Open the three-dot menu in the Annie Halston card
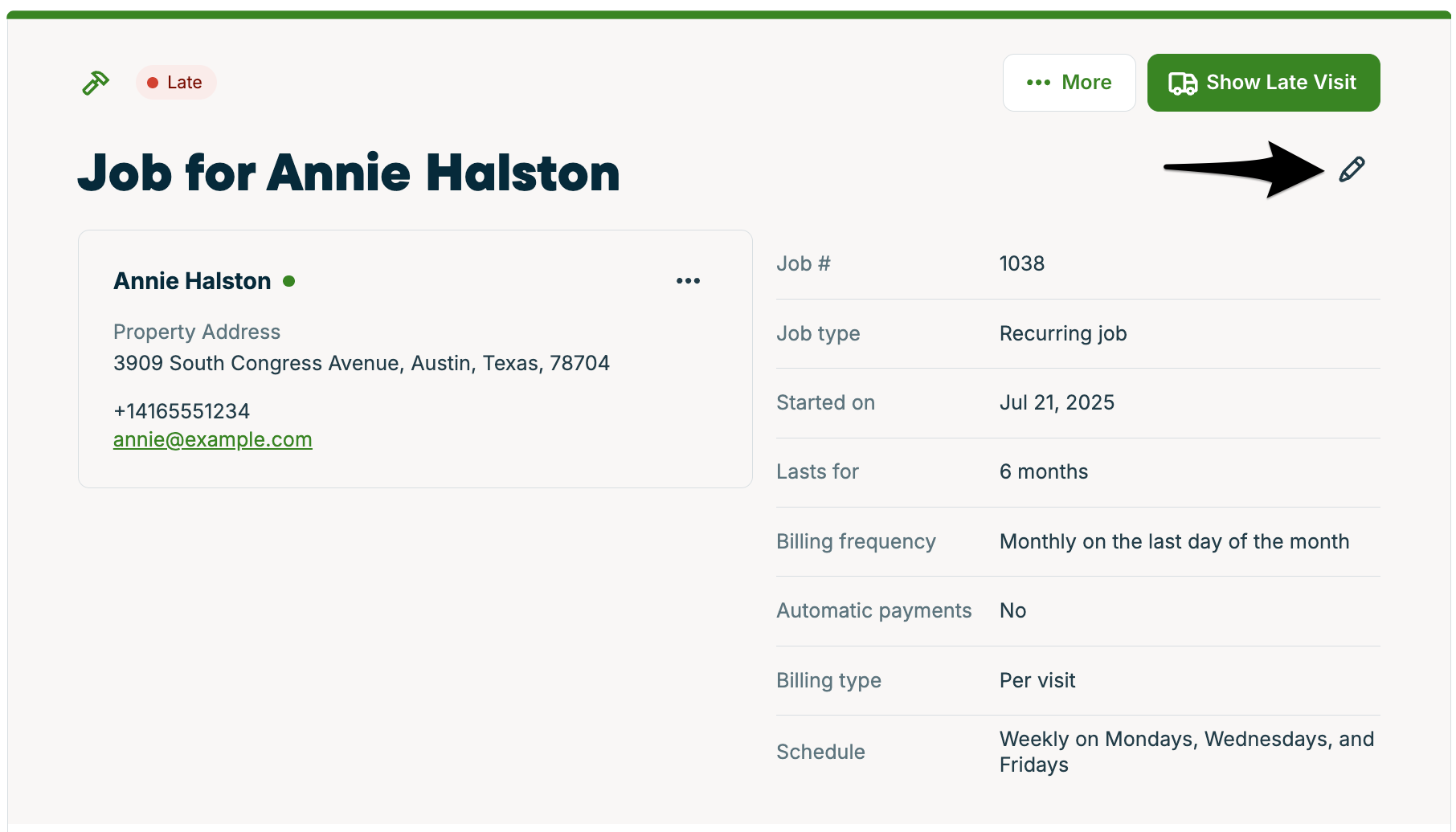The width and height of the screenshot is (1456, 832). pyautogui.click(x=688, y=281)
